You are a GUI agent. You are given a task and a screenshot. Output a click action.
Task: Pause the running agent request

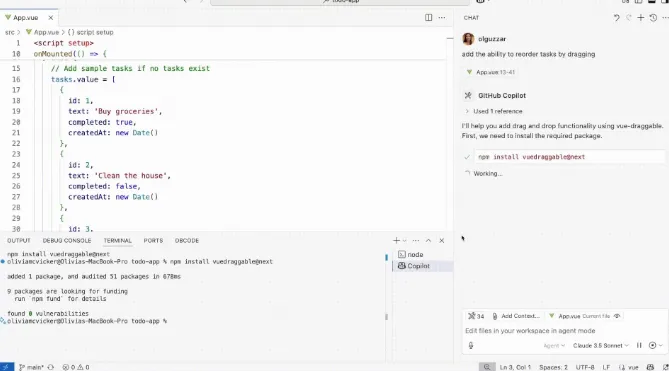pos(639,345)
